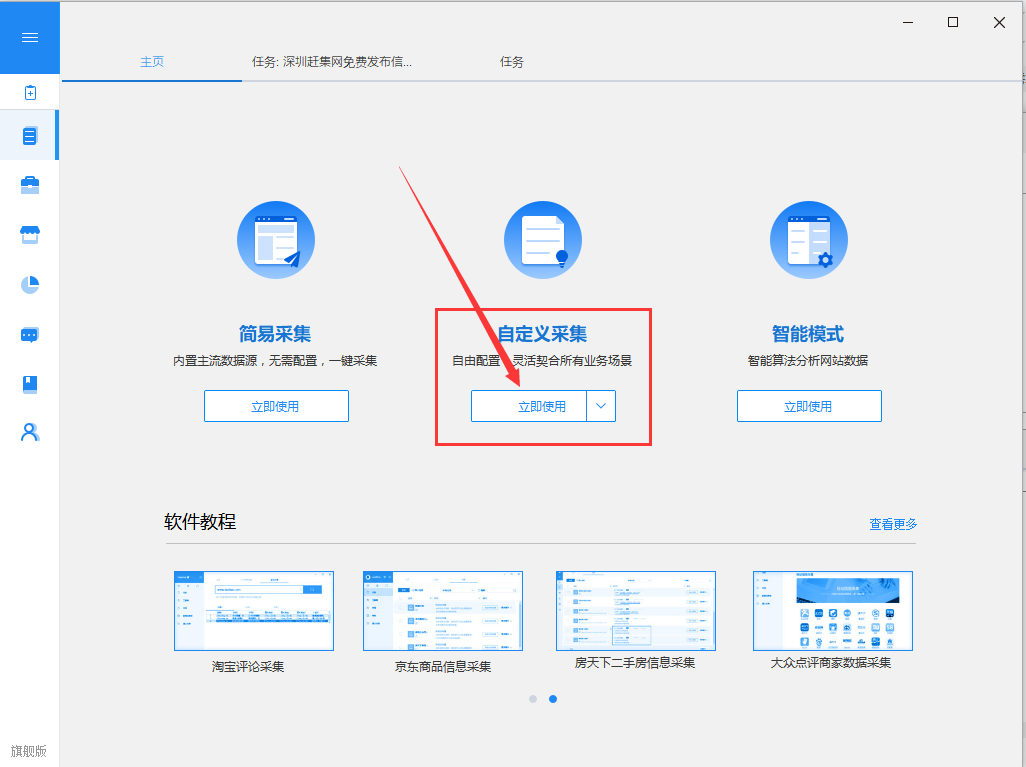The image size is (1026, 767).
Task: Click the 大众点评商家数据采集 caption
Action: [x=831, y=663]
